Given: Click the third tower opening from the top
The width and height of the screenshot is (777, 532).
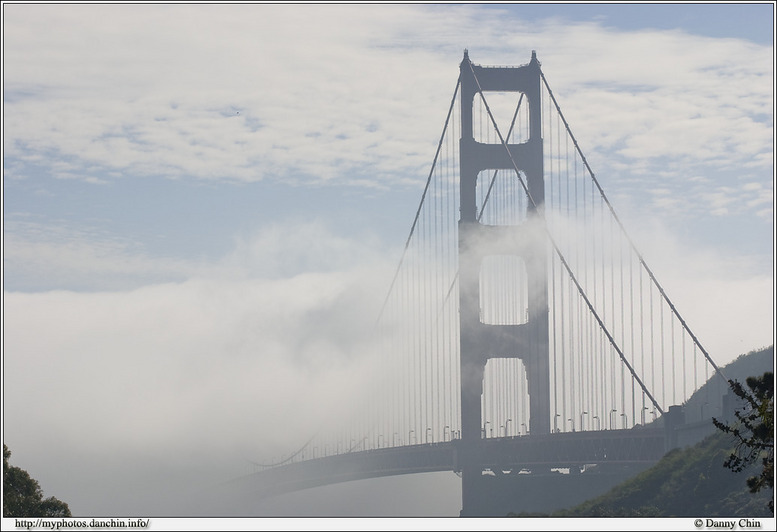Looking at the screenshot, I should [x=503, y=290].
